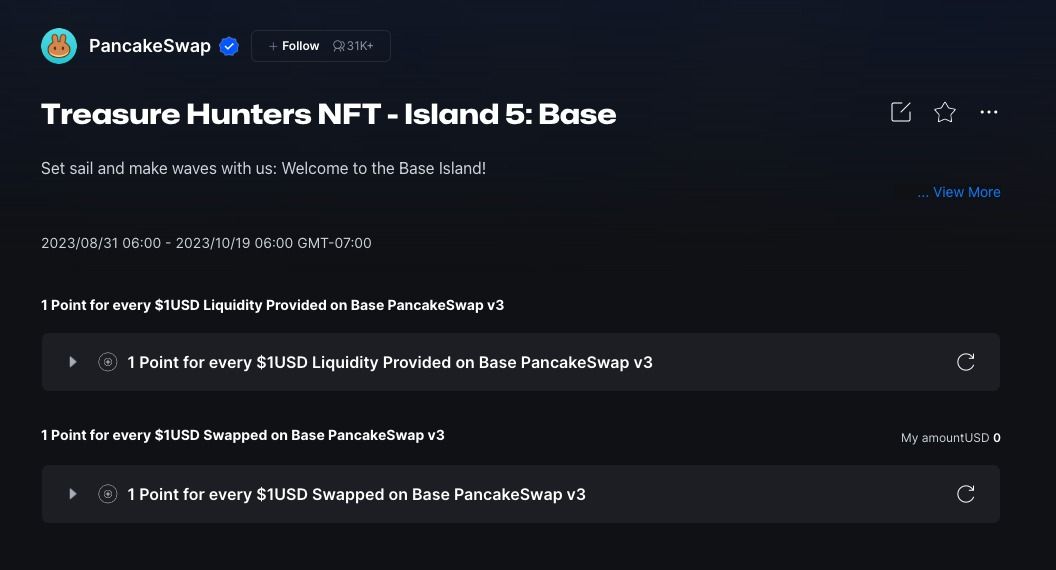The width and height of the screenshot is (1056, 570).
Task: Expand the Swapped on Base task arrow
Action: [x=73, y=494]
